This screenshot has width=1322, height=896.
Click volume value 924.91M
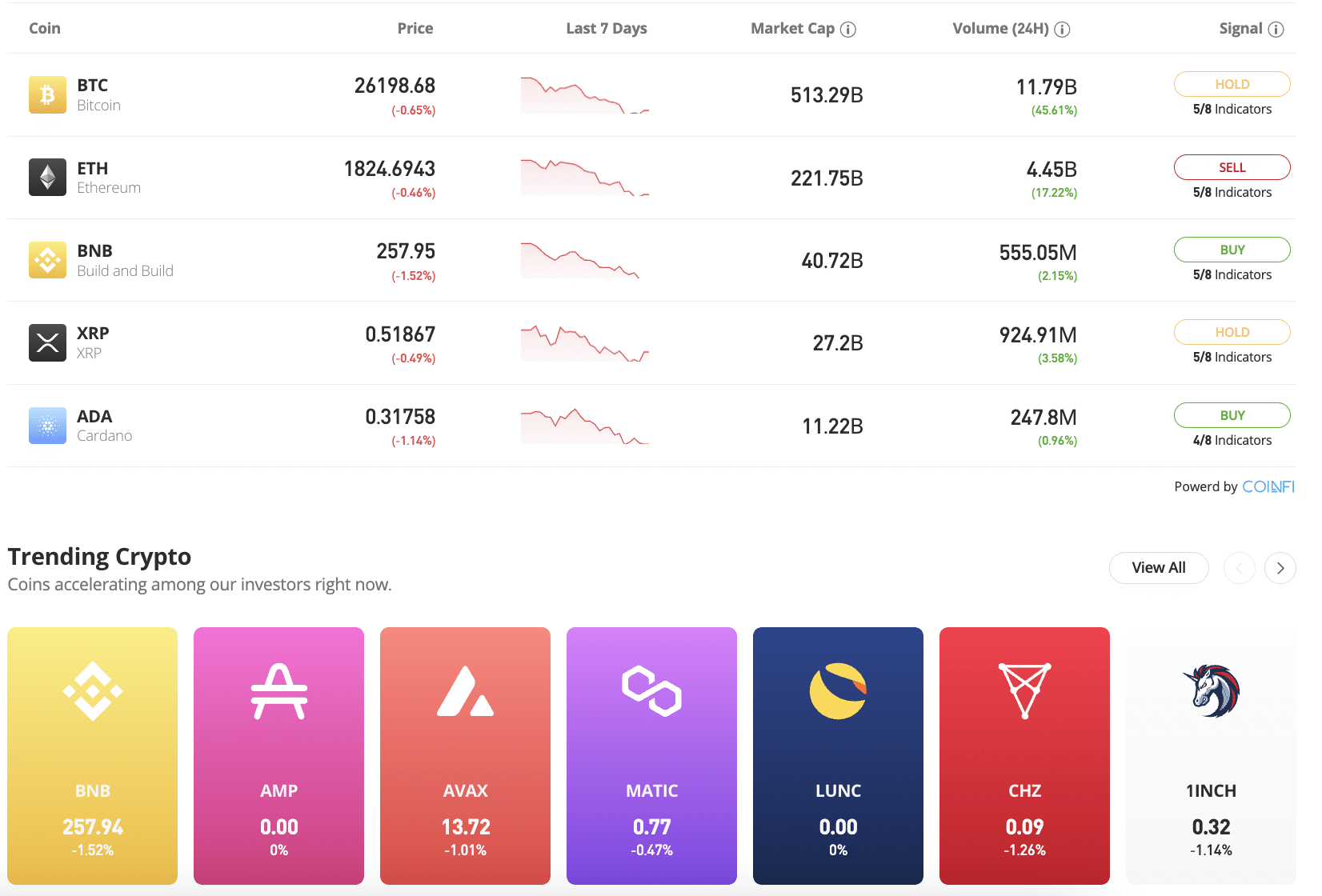(x=1038, y=335)
